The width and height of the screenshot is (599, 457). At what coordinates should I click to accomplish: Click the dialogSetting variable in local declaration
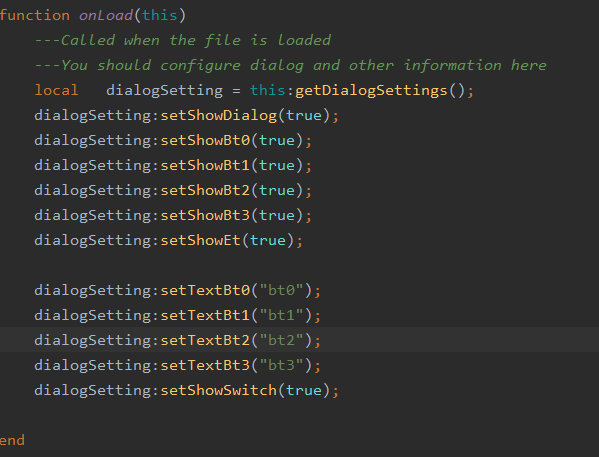[x=164, y=91]
